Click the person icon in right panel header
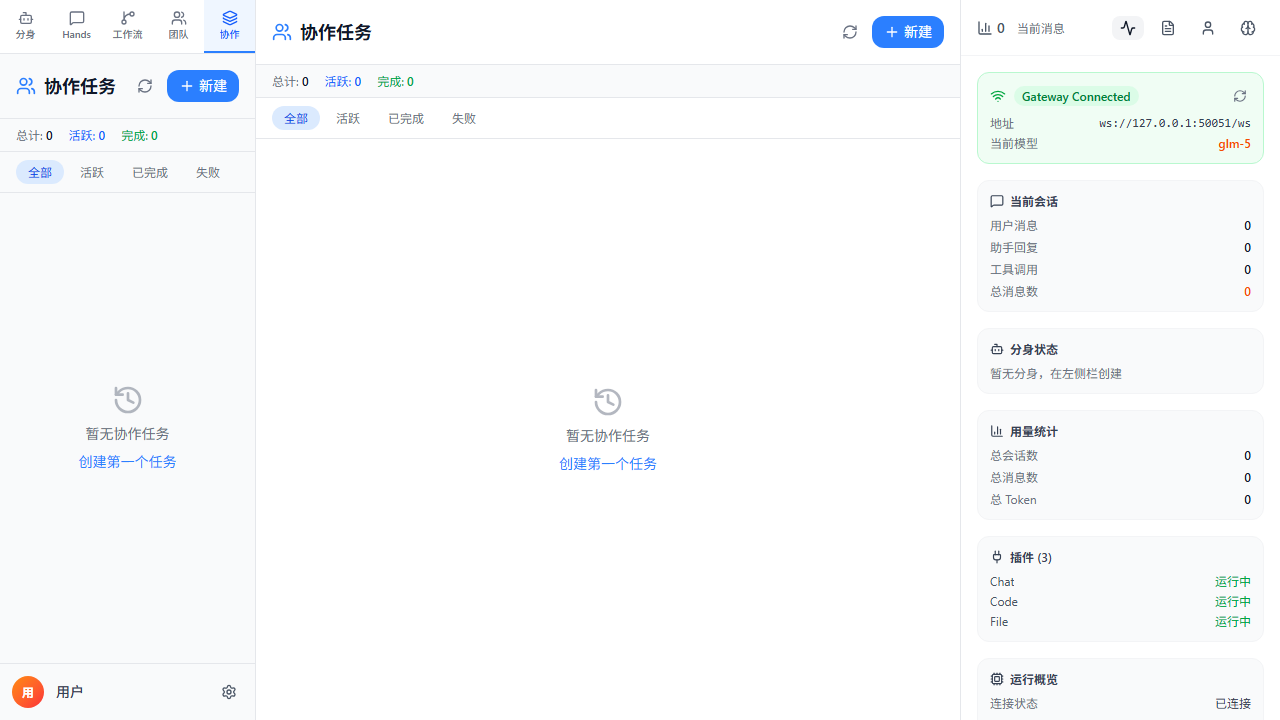 pos(1208,28)
